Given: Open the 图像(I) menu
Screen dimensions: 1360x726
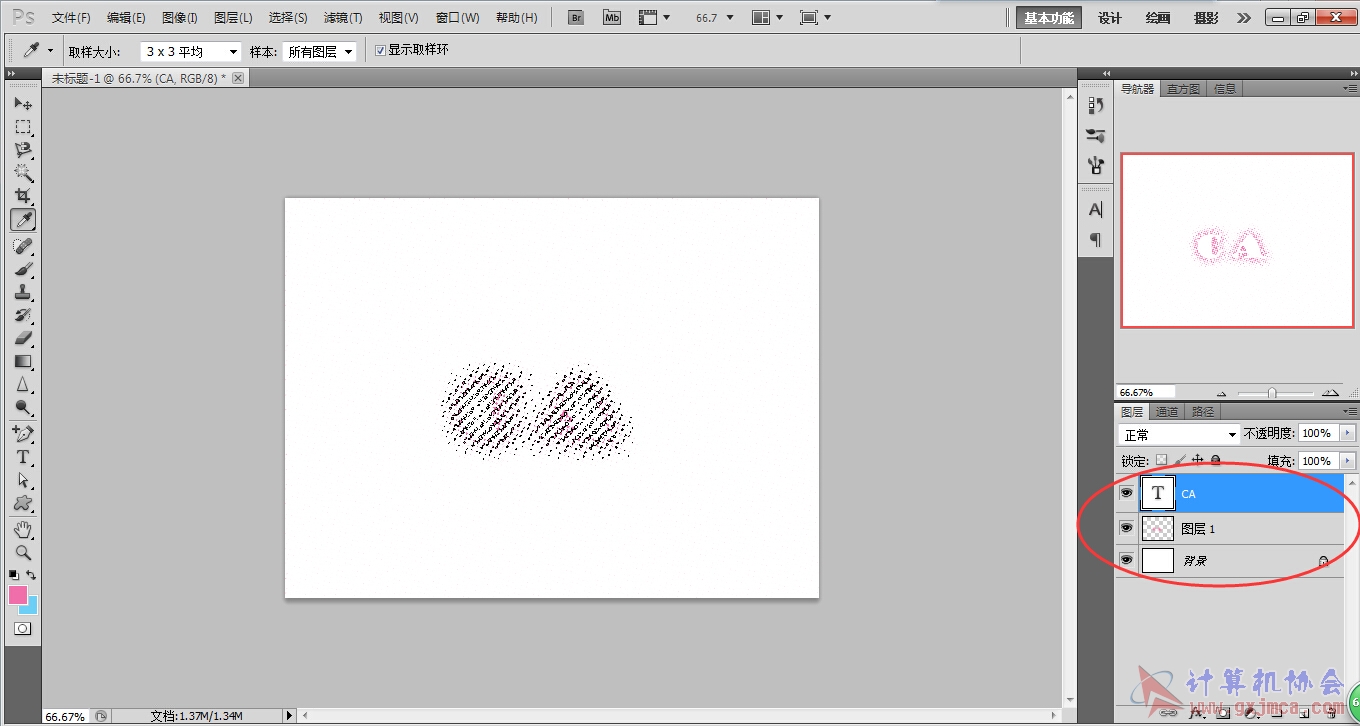Looking at the screenshot, I should click(180, 18).
